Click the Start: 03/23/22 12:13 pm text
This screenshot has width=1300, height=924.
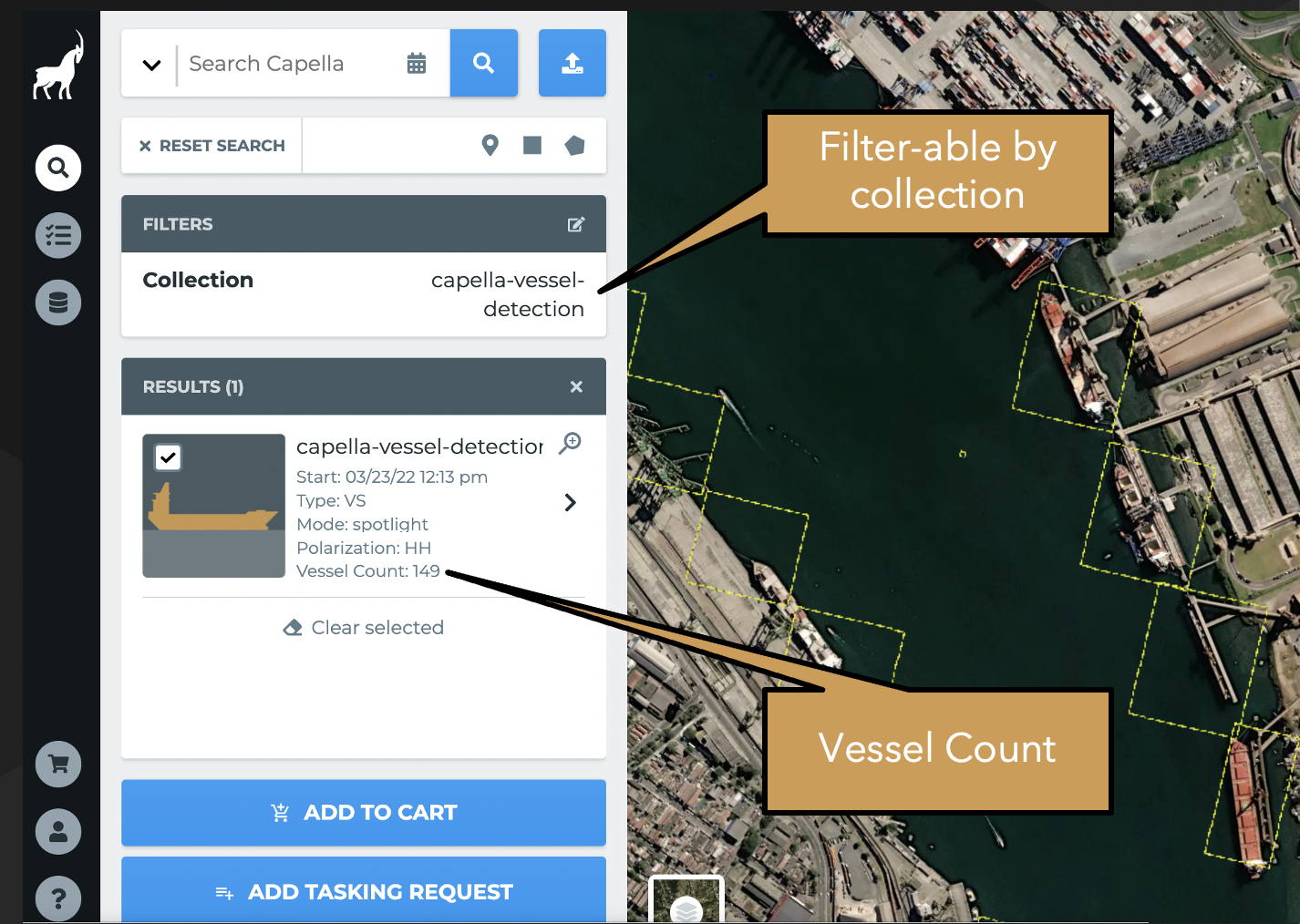tap(392, 477)
